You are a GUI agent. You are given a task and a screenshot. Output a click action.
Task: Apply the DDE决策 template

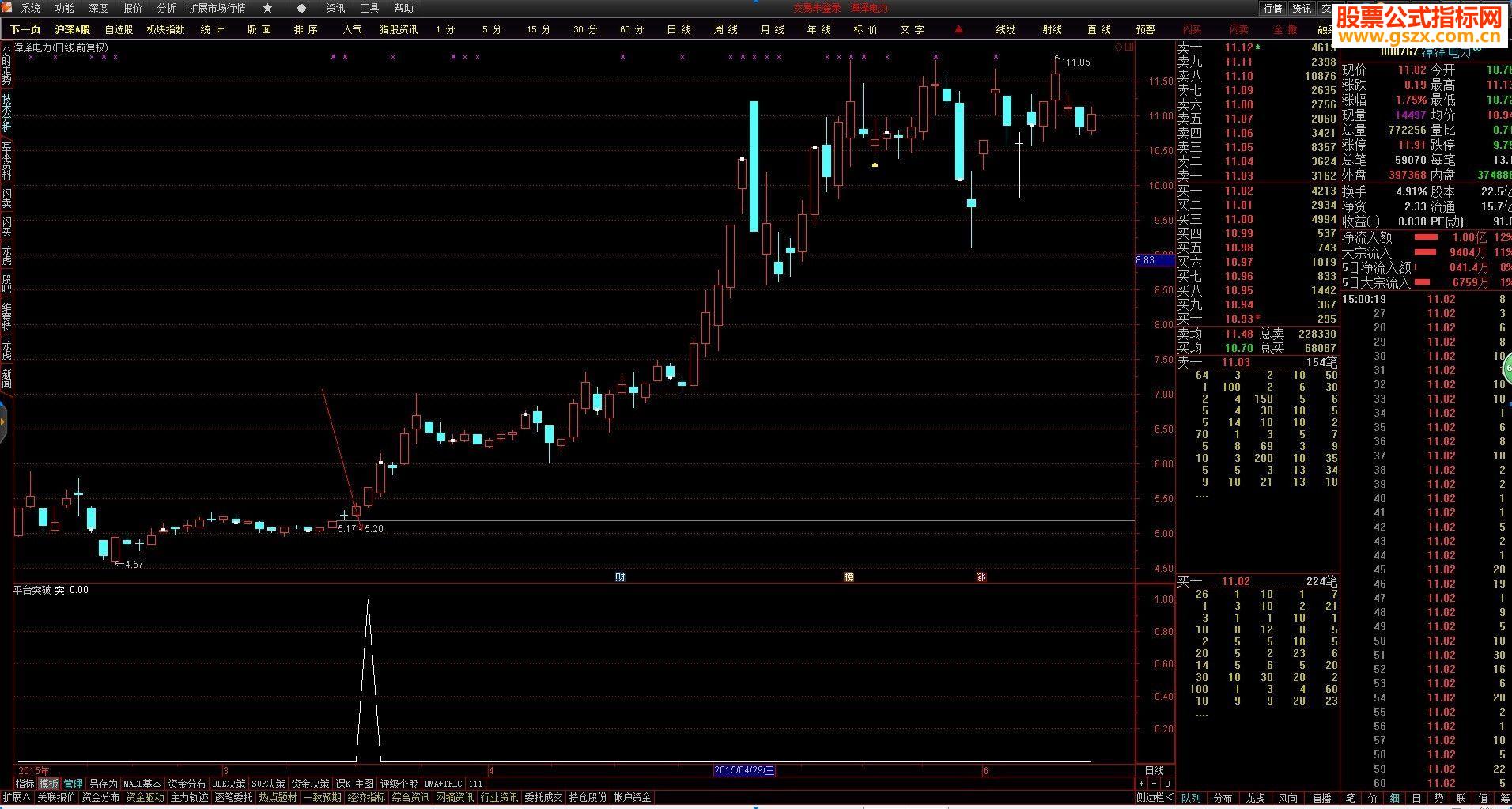[x=229, y=784]
